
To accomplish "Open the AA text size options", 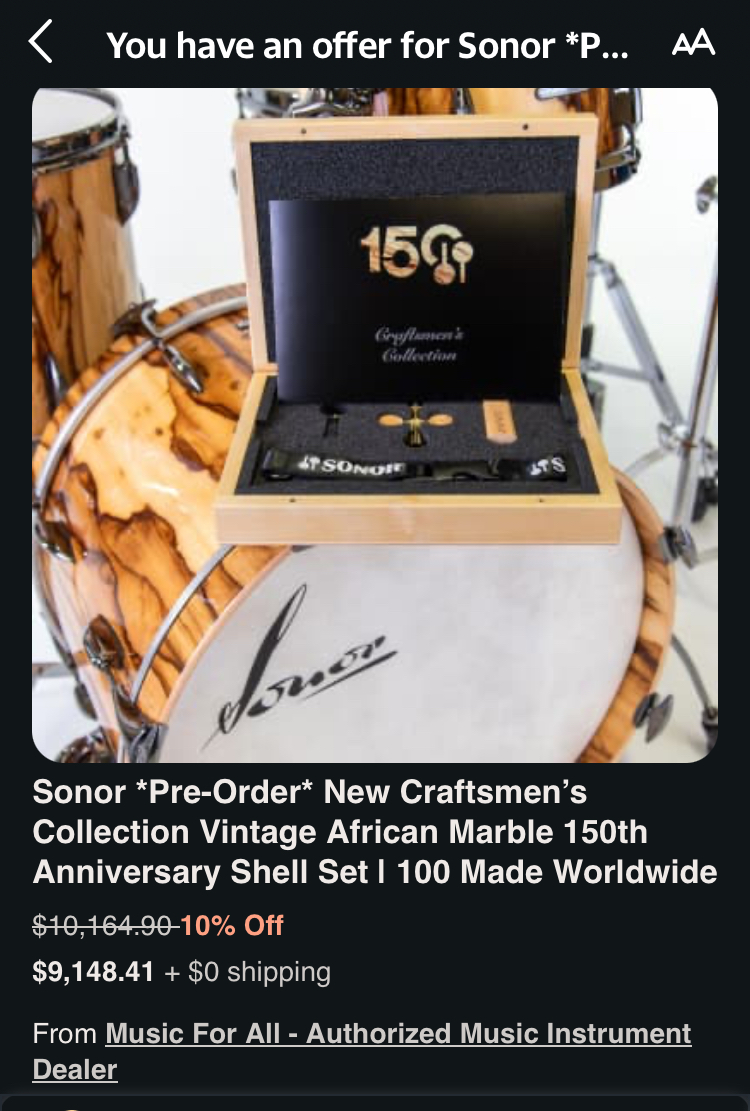I will coord(693,43).
